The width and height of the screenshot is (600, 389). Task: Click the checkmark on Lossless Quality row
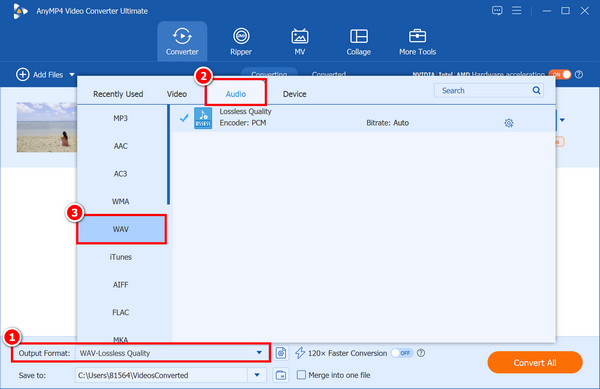pos(184,118)
